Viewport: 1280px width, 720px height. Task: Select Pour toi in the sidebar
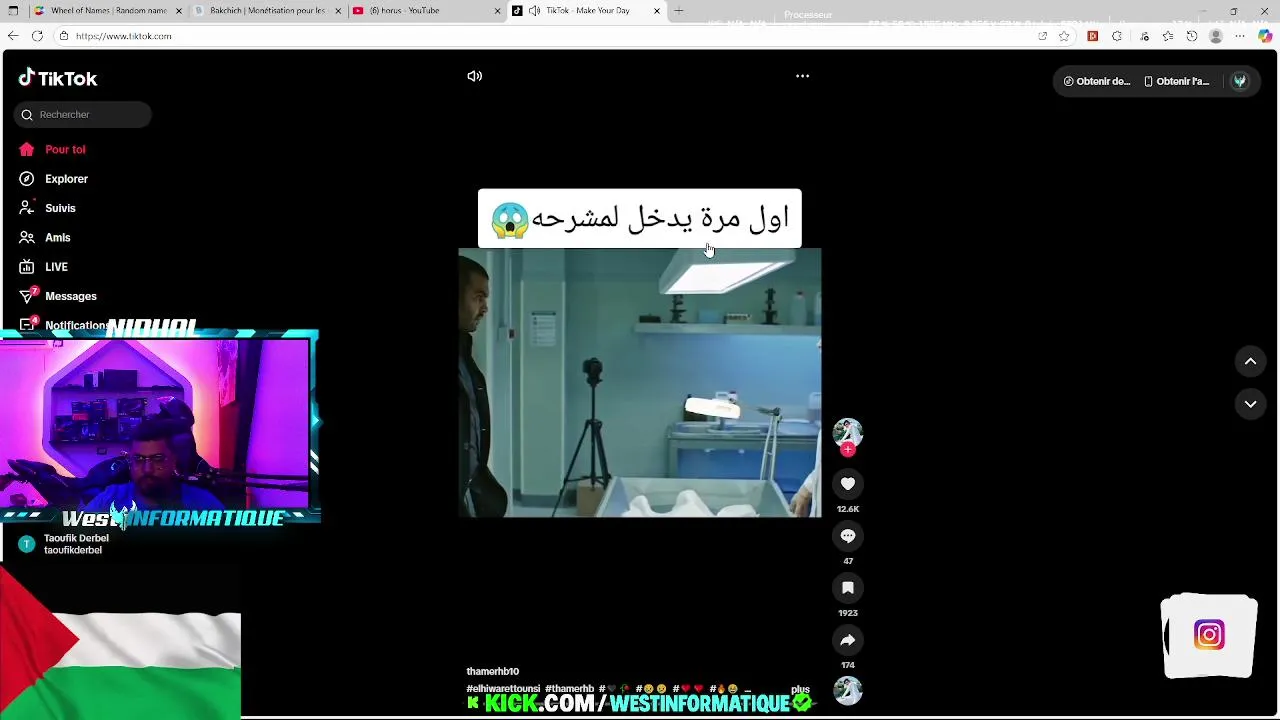tap(65, 149)
